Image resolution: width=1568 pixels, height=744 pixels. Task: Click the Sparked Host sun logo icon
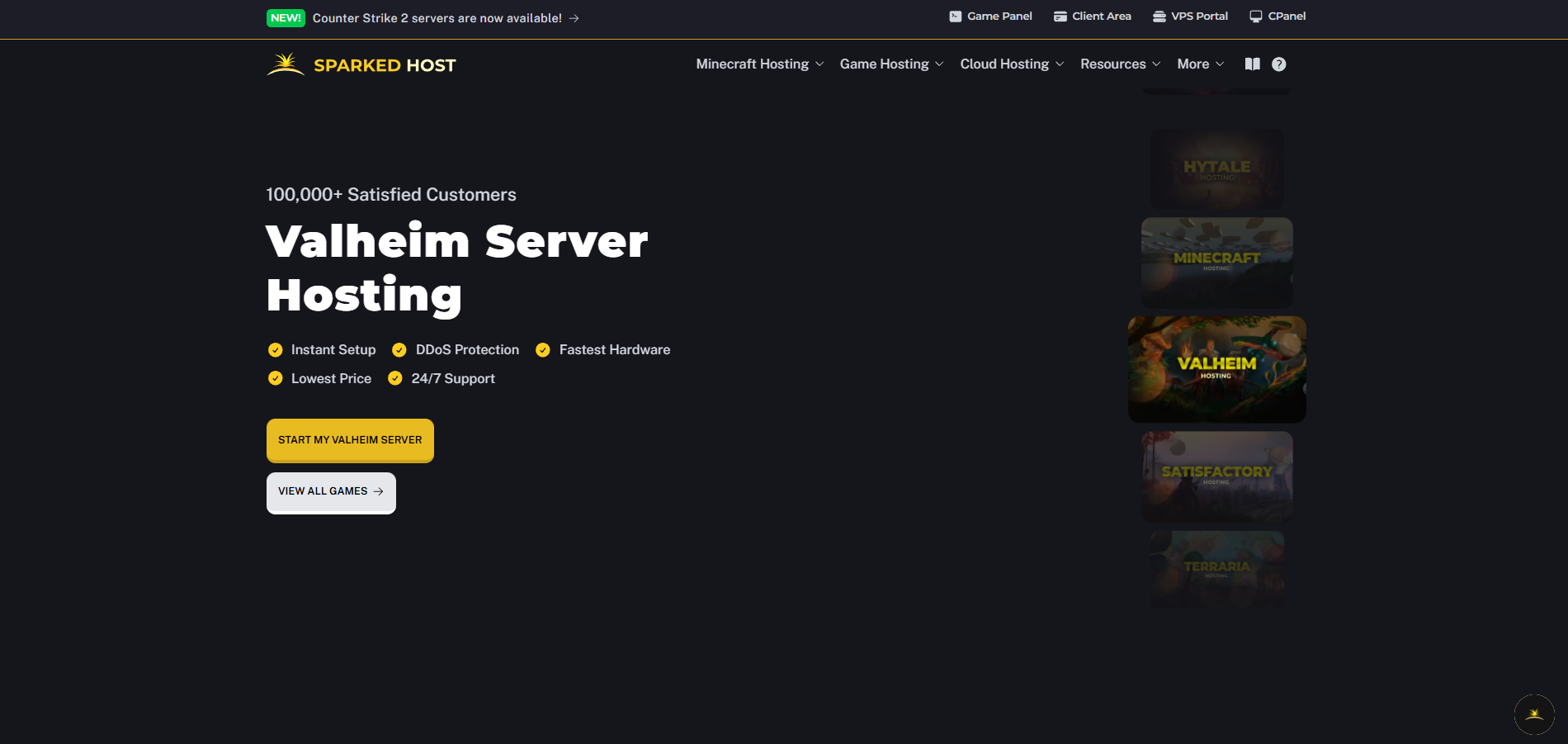pyautogui.click(x=286, y=64)
